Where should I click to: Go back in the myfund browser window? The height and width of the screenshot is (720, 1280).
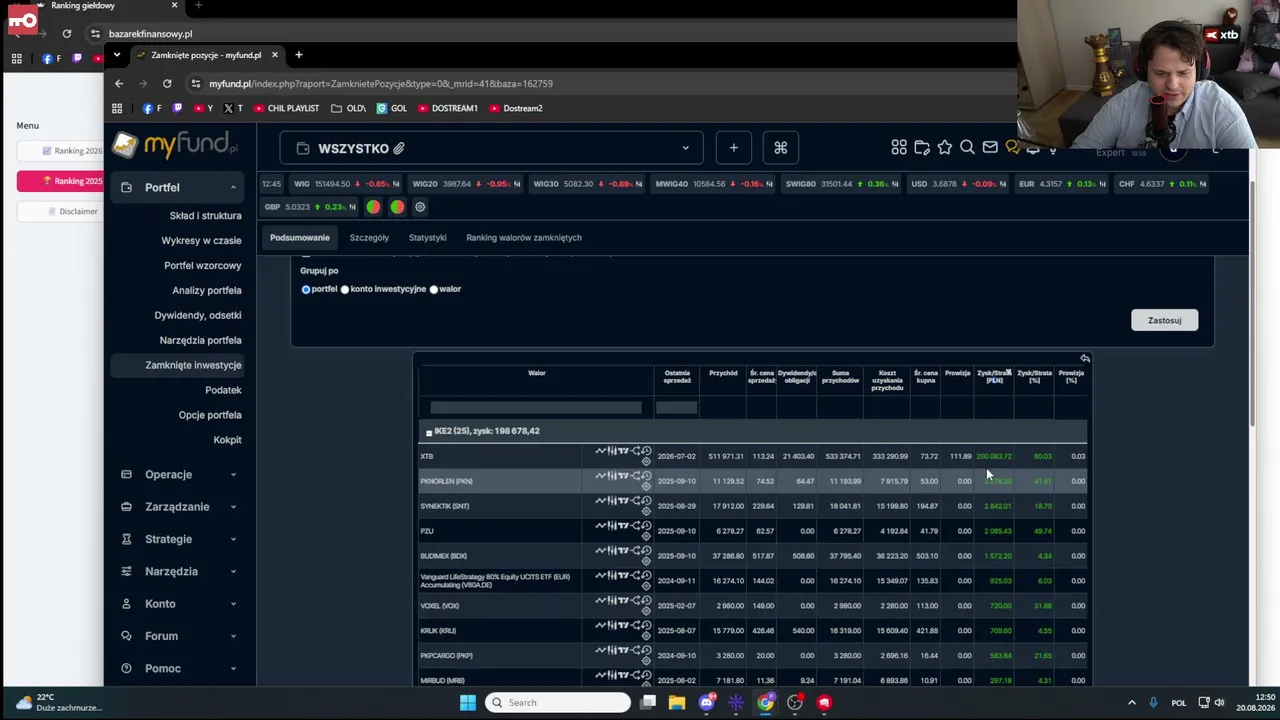(x=119, y=84)
